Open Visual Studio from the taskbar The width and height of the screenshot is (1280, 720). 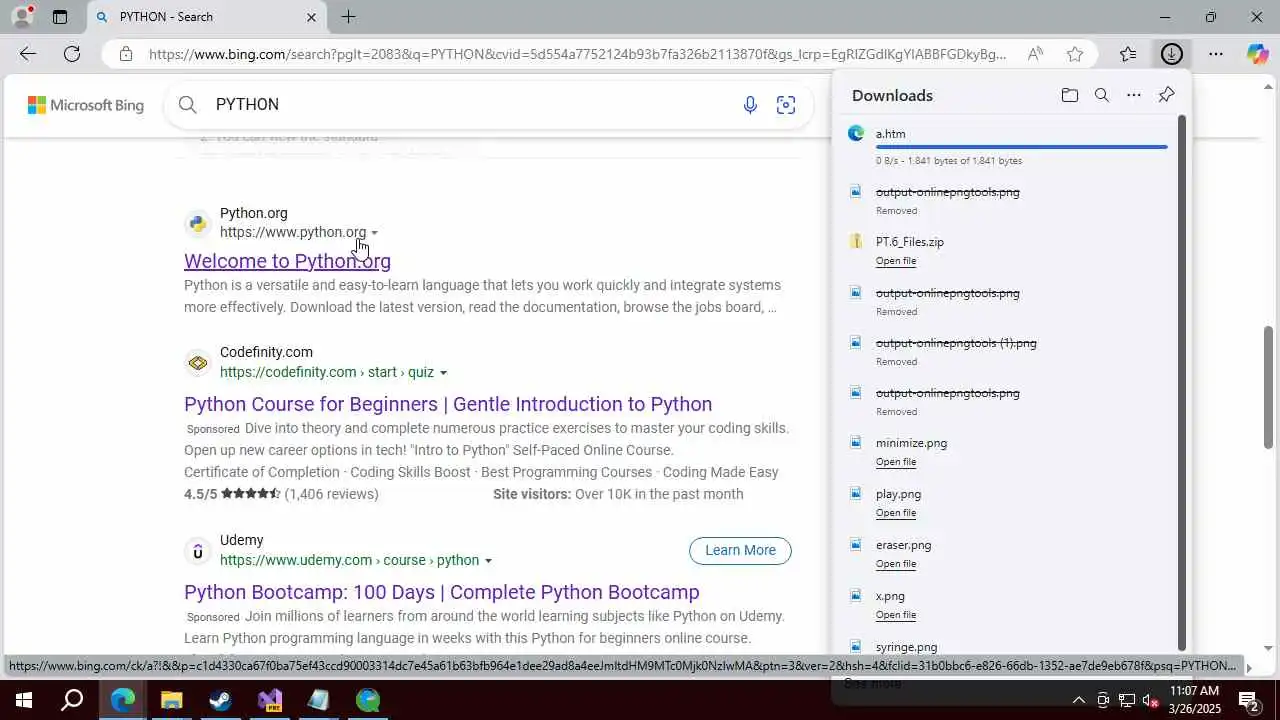click(x=270, y=700)
